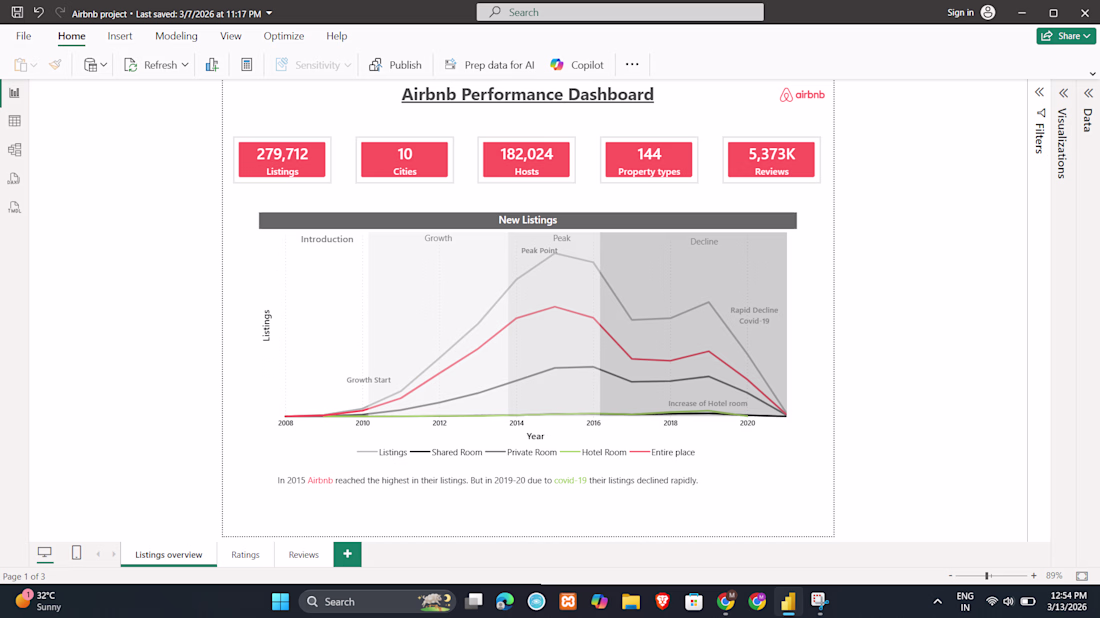
Task: Open DAX query view icon
Action: pyautogui.click(x=14, y=179)
